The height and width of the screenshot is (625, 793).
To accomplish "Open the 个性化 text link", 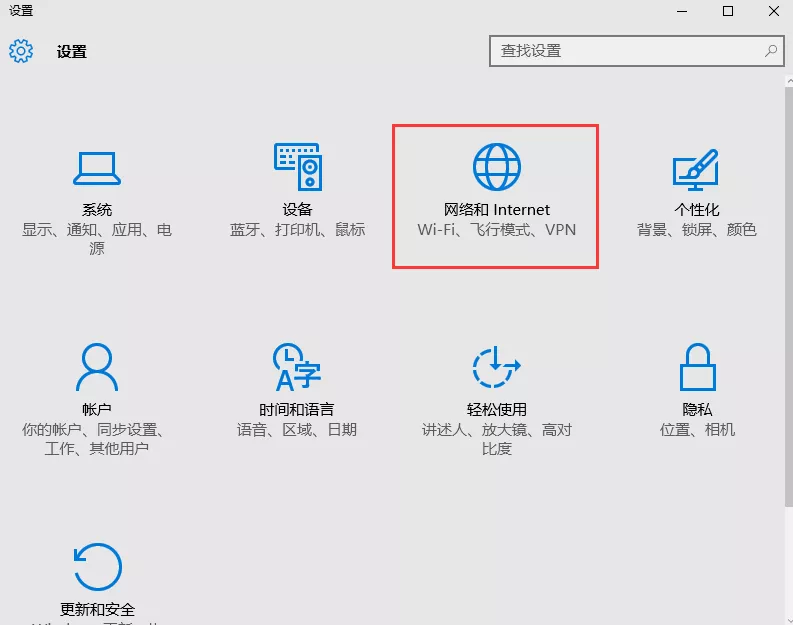I will pyautogui.click(x=697, y=210).
